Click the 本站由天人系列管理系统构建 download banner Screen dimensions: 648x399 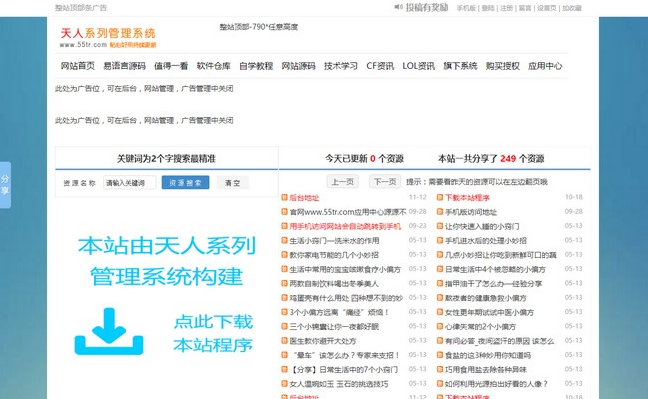pyautogui.click(x=167, y=296)
